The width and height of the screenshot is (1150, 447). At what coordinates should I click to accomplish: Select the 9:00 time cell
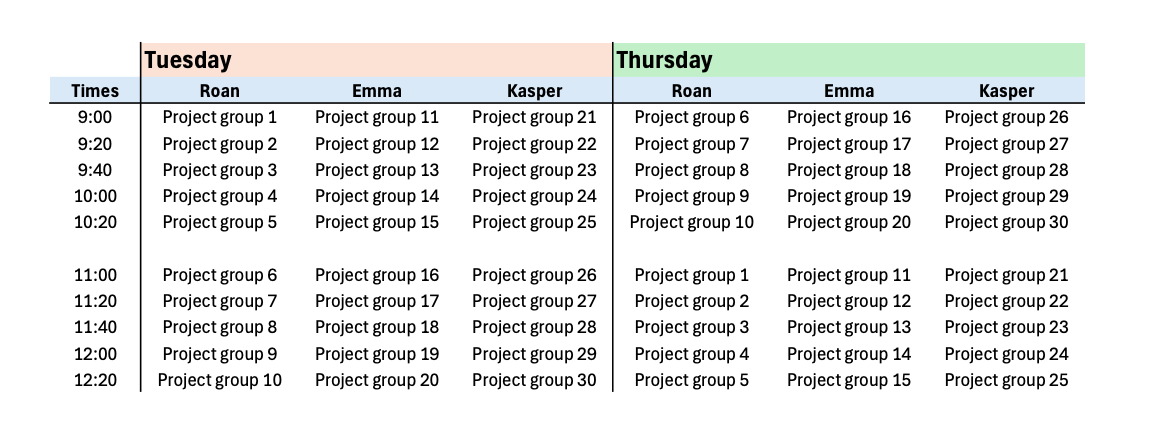95,118
